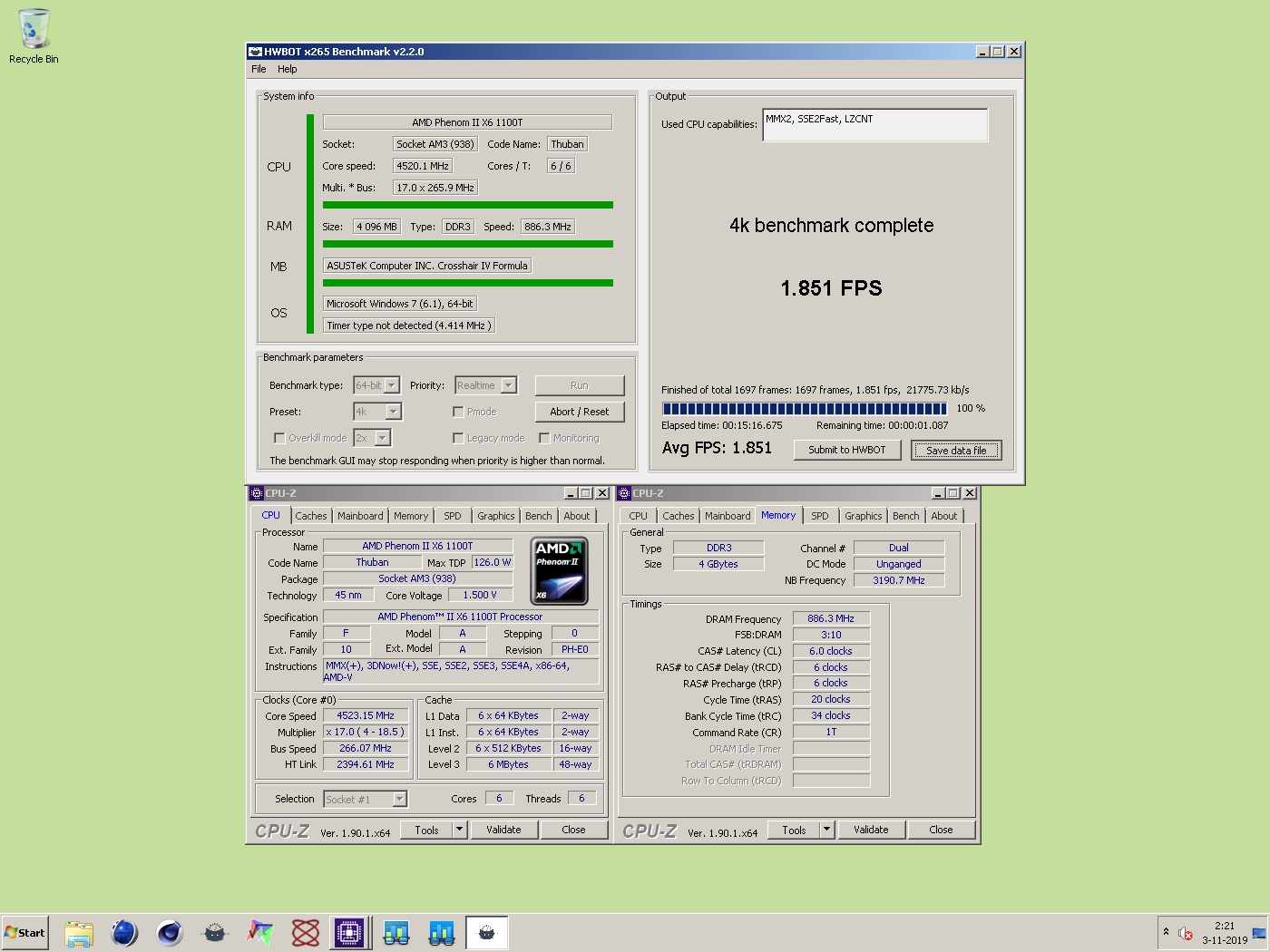The image size is (1270, 952).
Task: Check the time and date clock
Action: coord(1225,933)
